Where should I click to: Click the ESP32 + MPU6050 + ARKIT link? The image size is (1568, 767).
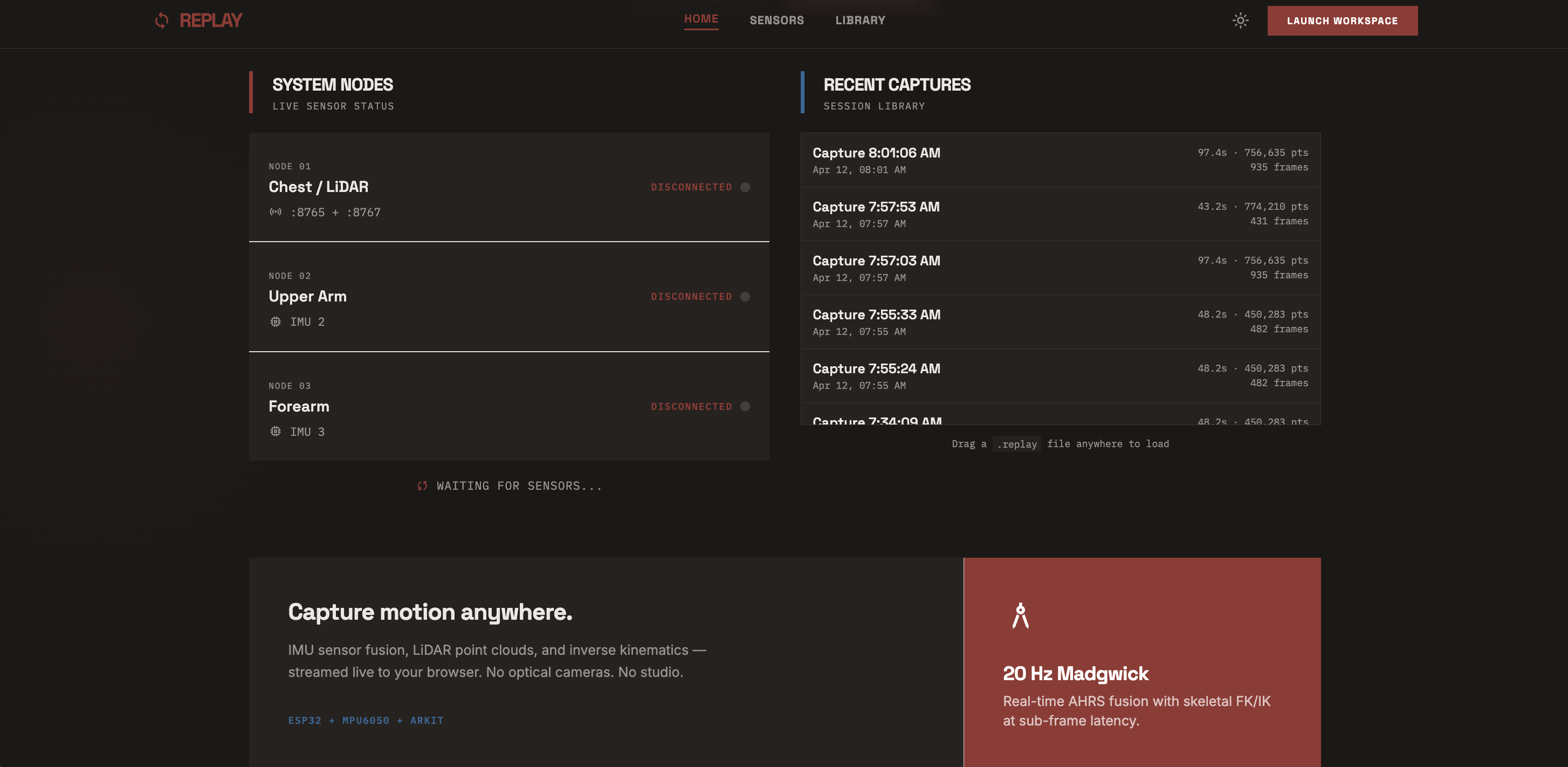[x=365, y=720]
